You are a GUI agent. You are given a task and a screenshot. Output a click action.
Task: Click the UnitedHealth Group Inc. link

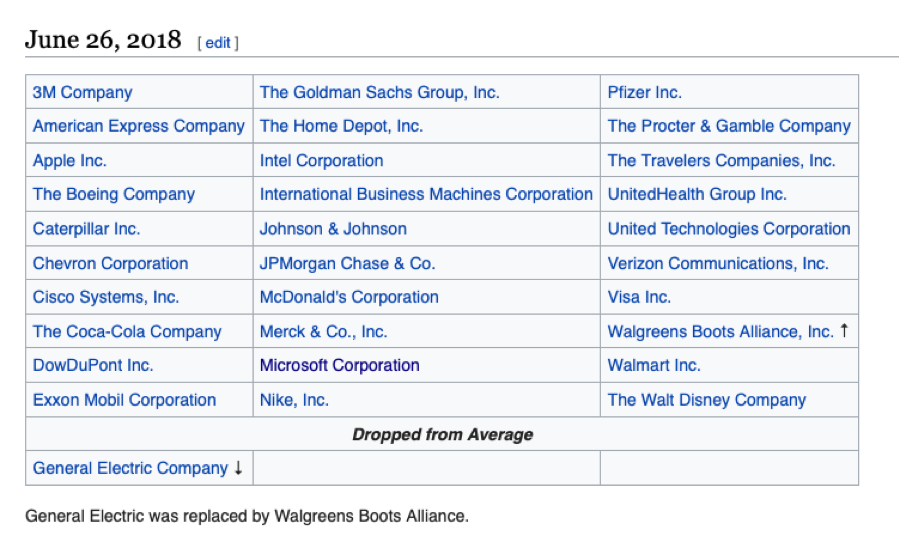tap(697, 194)
